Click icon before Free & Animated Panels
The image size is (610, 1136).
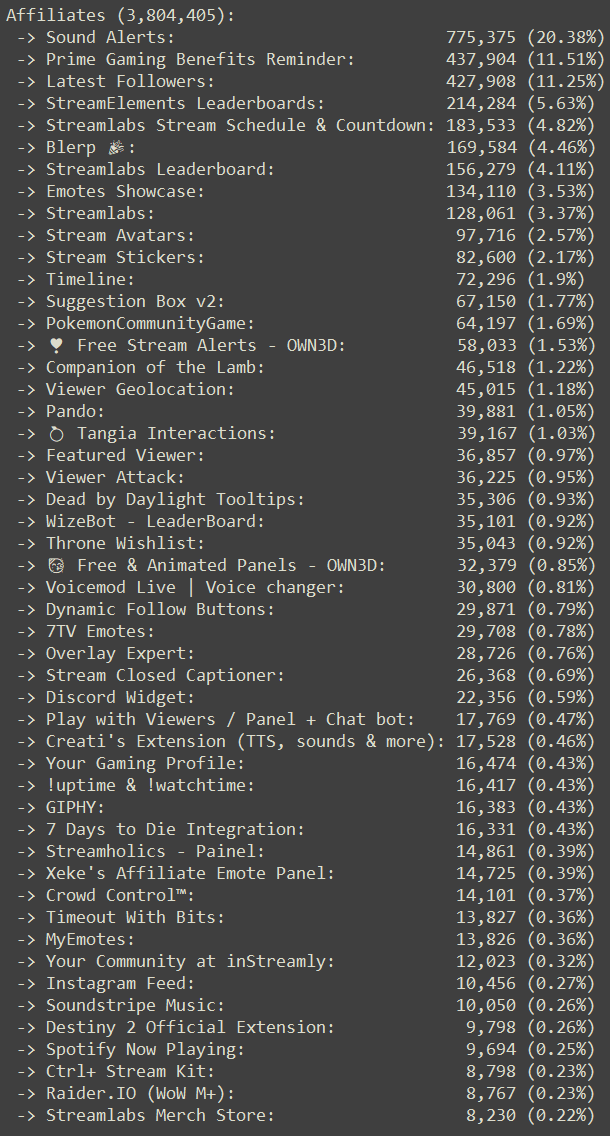click(x=56, y=565)
